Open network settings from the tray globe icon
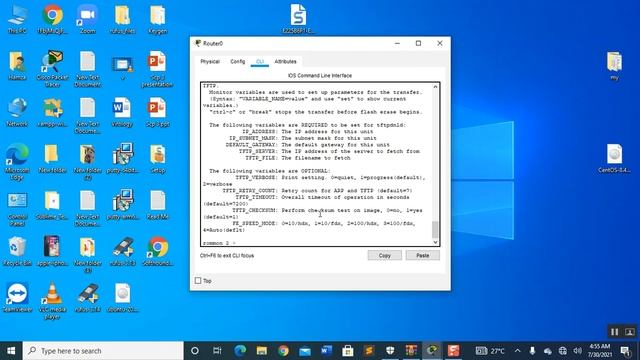Screen dimensions: 640x360 click(x=562, y=351)
